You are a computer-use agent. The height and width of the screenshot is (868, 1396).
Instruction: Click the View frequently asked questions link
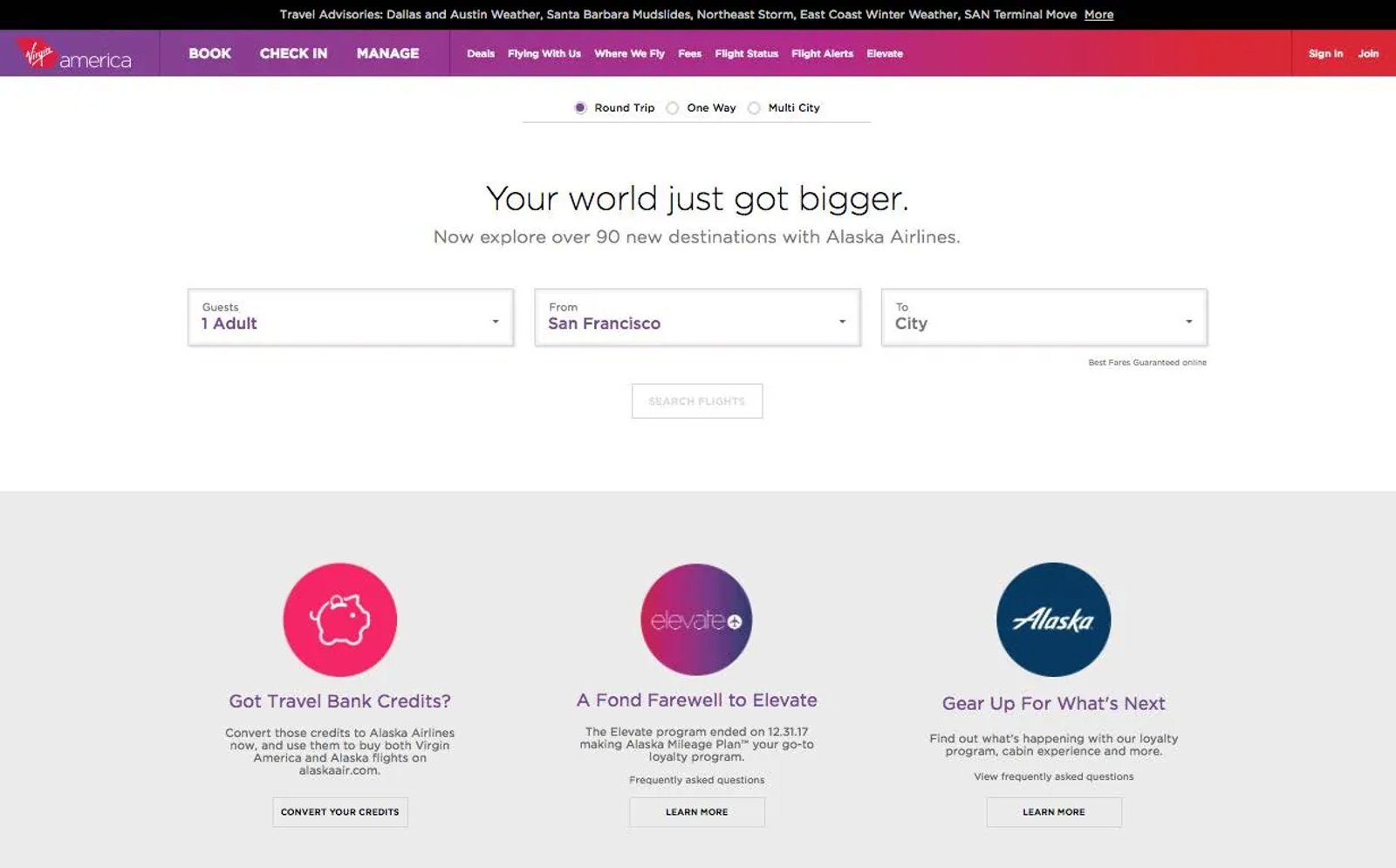click(x=1054, y=776)
